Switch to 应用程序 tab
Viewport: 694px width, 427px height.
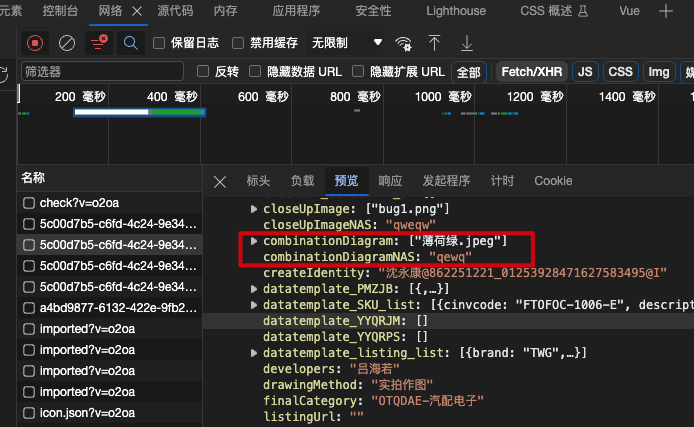(x=296, y=11)
